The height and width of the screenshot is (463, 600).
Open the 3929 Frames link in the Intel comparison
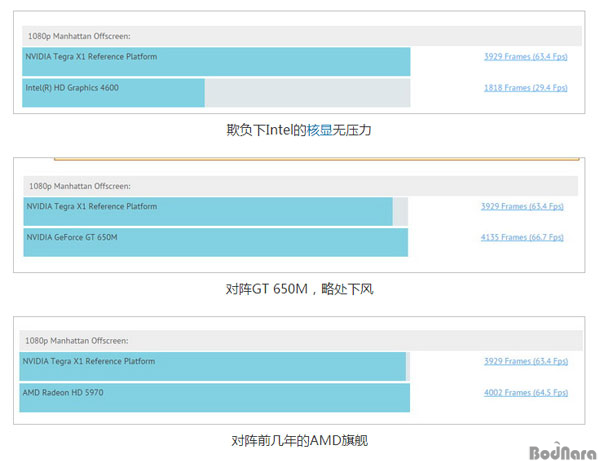point(525,57)
